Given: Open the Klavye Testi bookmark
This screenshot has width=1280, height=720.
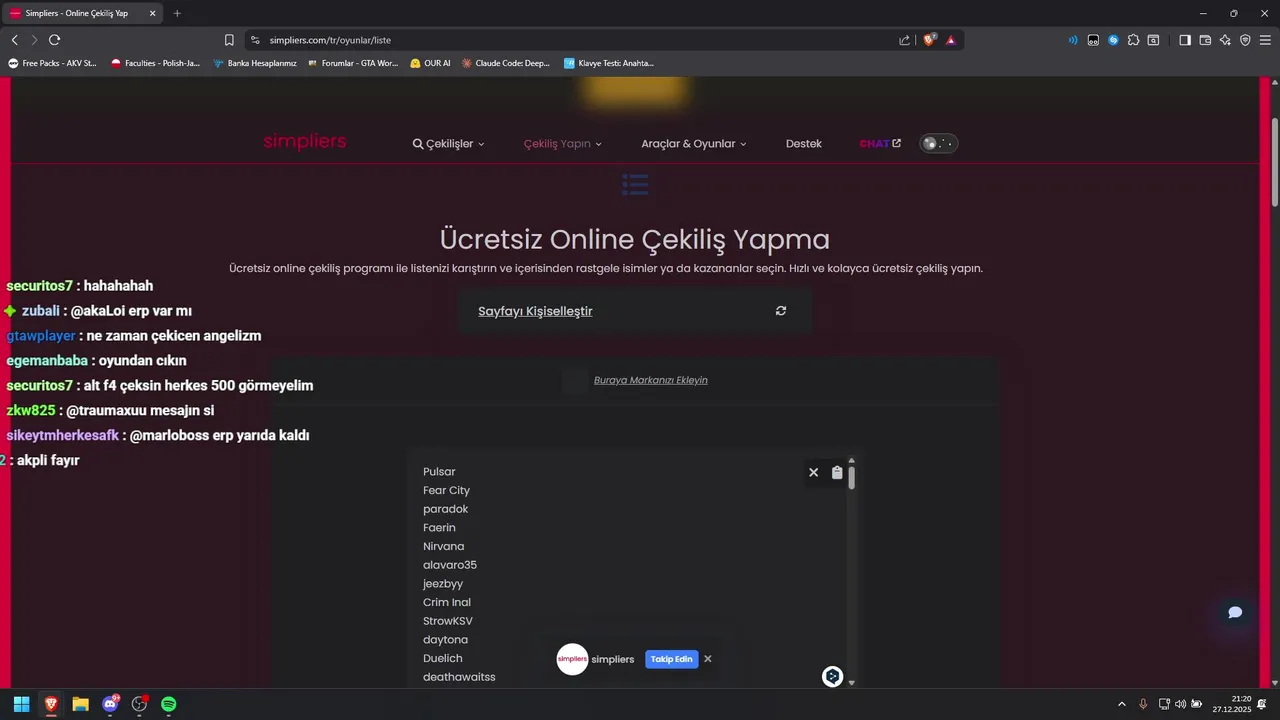Looking at the screenshot, I should pyautogui.click(x=609, y=63).
